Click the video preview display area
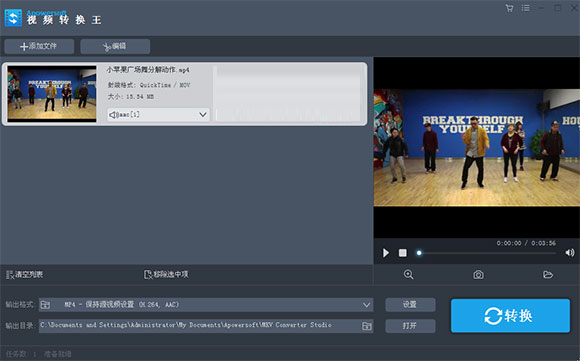The image size is (580, 361). [x=477, y=147]
